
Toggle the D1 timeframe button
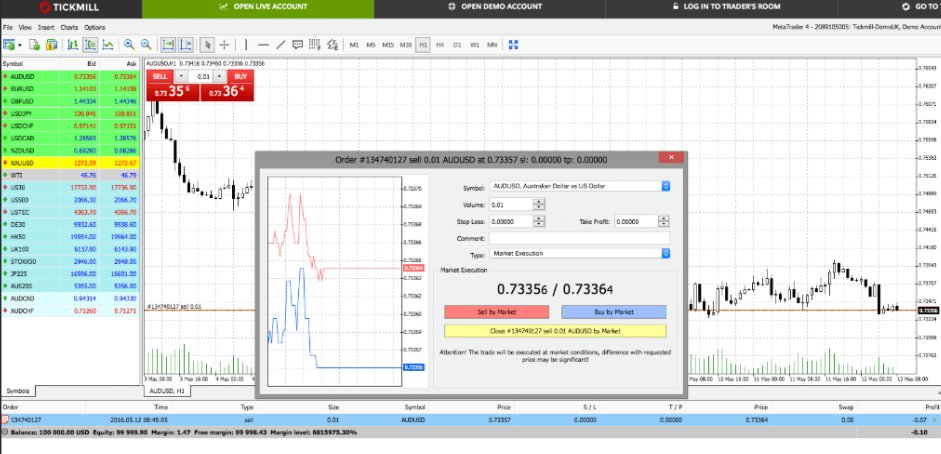pos(457,45)
